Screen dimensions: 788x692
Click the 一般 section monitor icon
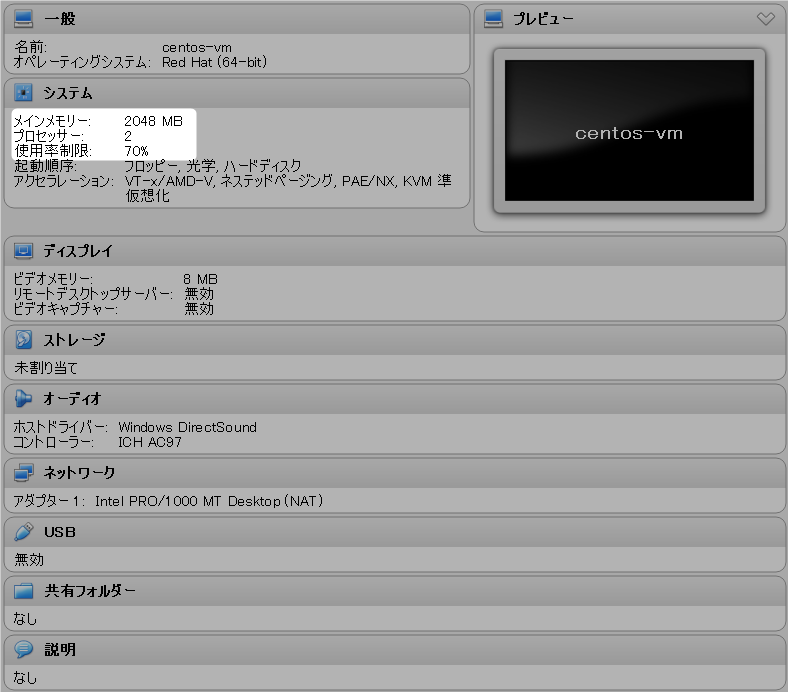pos(23,19)
